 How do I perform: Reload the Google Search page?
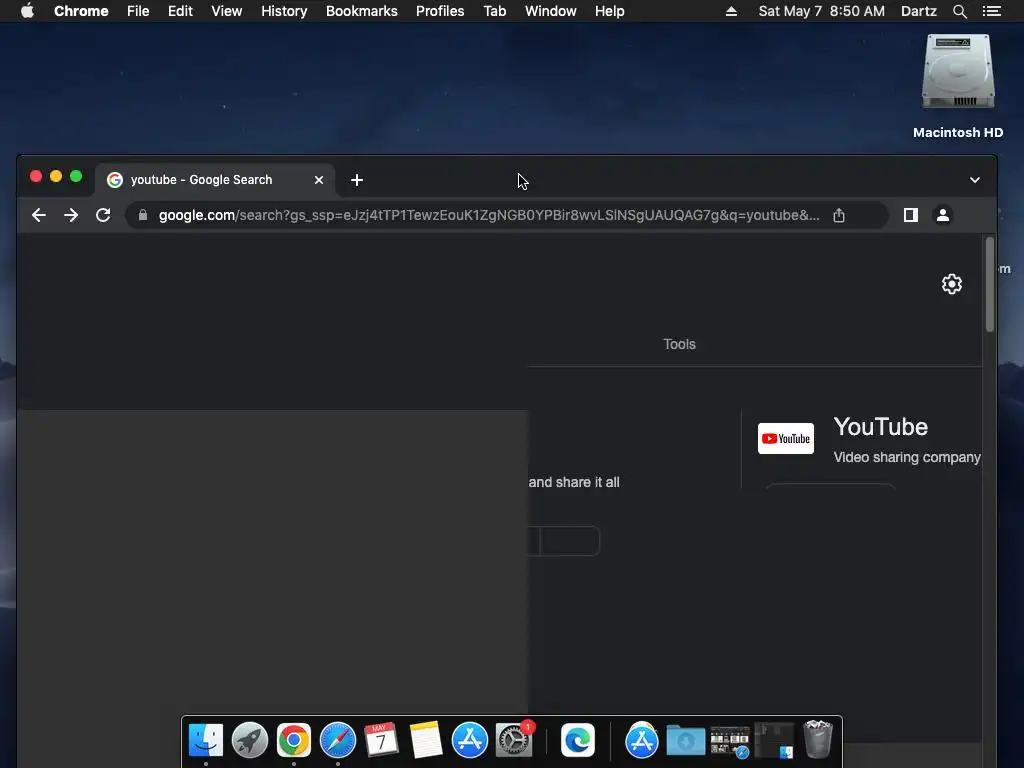click(103, 215)
